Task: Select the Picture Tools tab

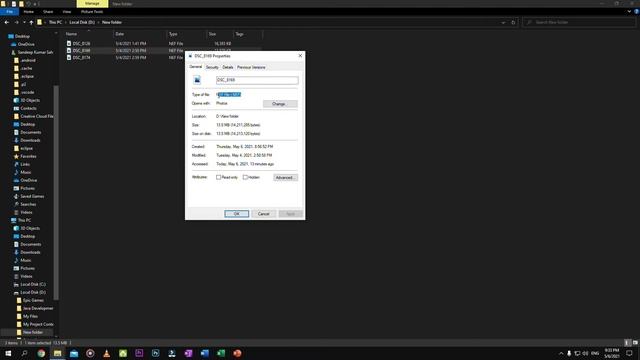Action: (92, 12)
